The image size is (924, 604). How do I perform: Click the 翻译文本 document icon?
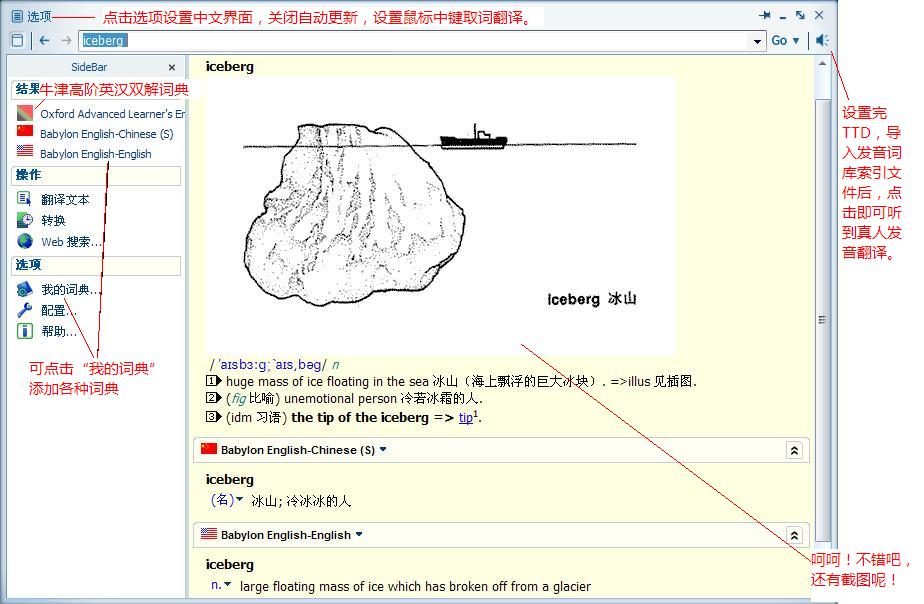click(24, 199)
